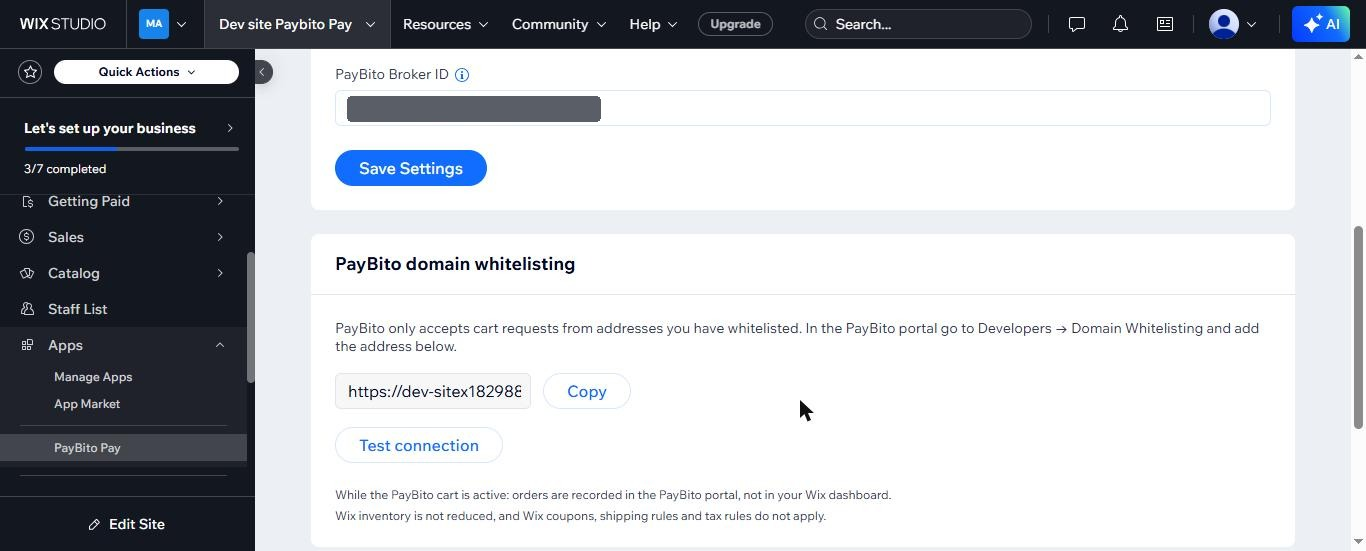Open the chat messages icon

[1077, 24]
